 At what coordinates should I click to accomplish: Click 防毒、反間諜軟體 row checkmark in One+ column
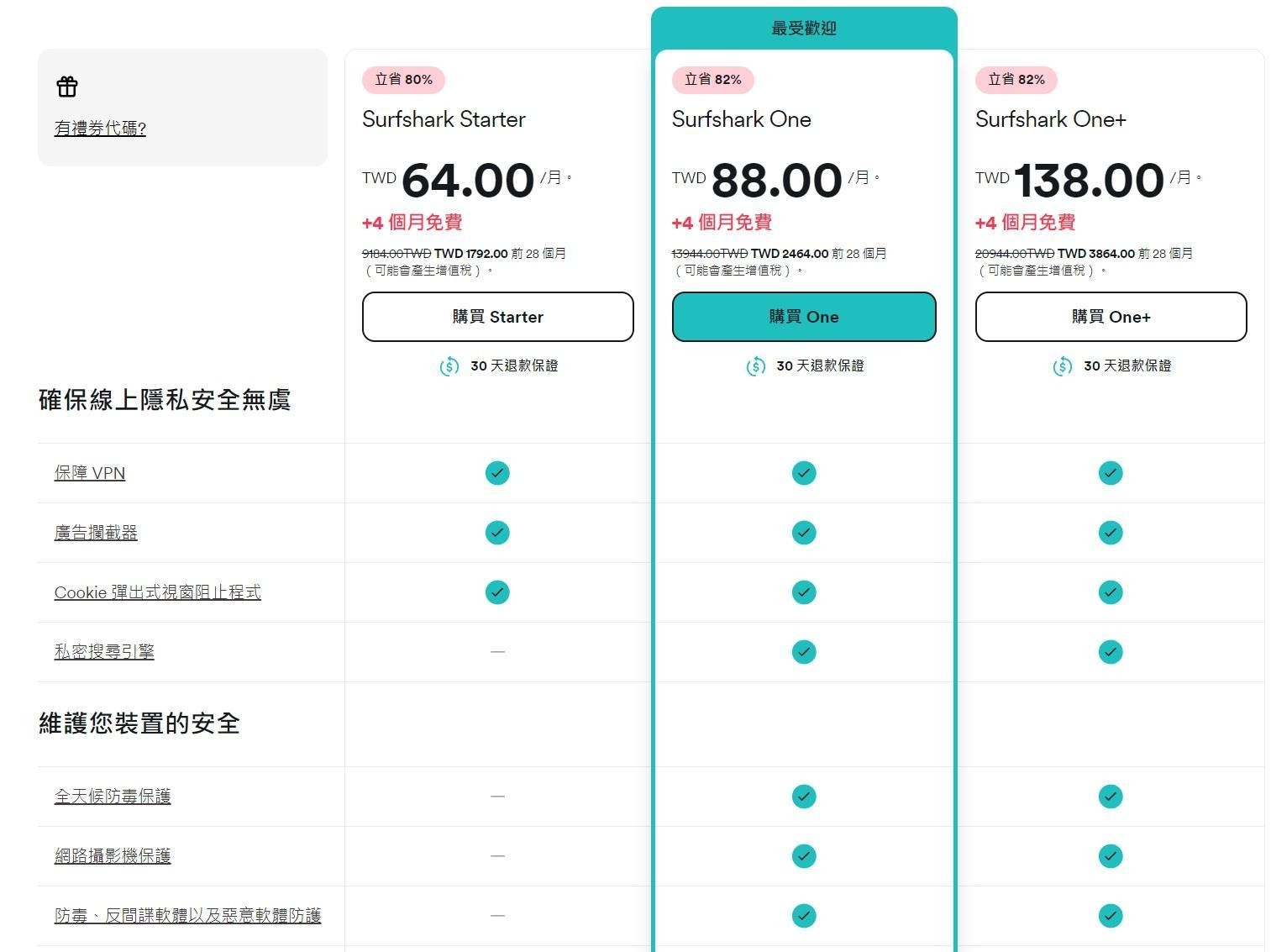click(x=1111, y=916)
